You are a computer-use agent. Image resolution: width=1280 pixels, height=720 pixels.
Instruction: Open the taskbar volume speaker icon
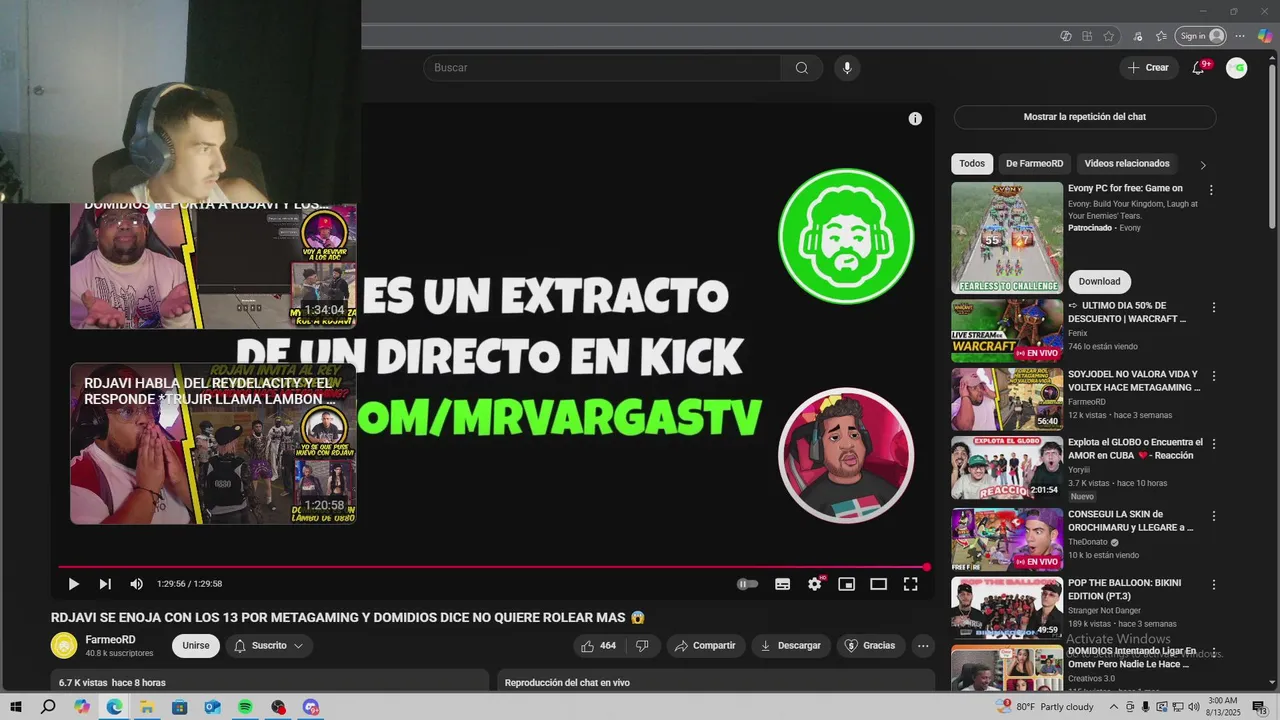click(x=1193, y=707)
